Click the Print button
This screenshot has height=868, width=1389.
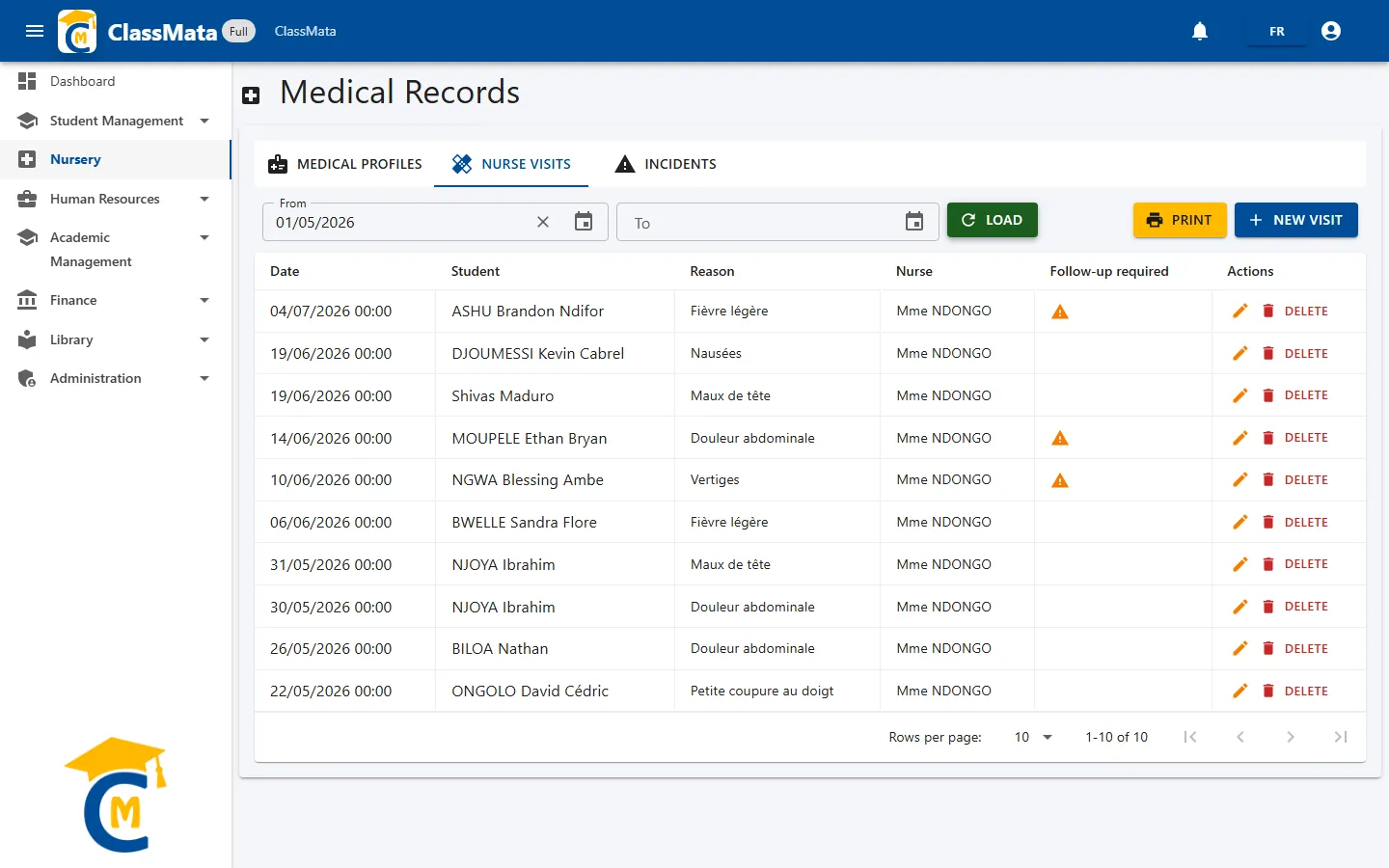[1180, 220]
